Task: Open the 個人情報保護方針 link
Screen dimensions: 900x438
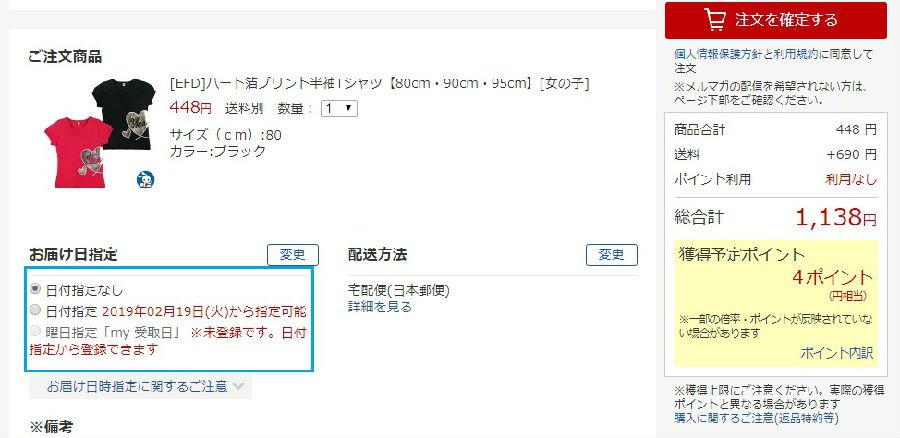Action: point(719,55)
